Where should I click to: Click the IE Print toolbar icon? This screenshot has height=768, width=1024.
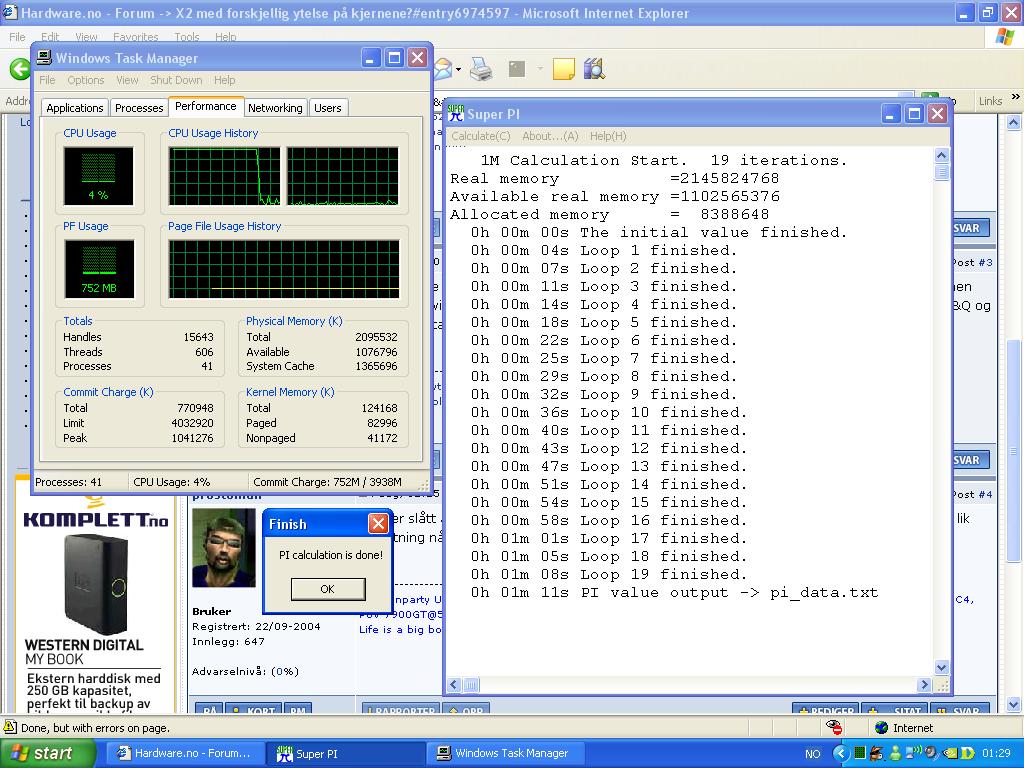click(x=481, y=69)
